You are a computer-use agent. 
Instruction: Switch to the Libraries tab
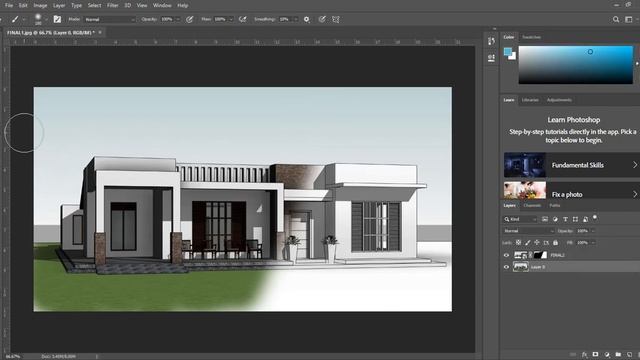[x=530, y=100]
